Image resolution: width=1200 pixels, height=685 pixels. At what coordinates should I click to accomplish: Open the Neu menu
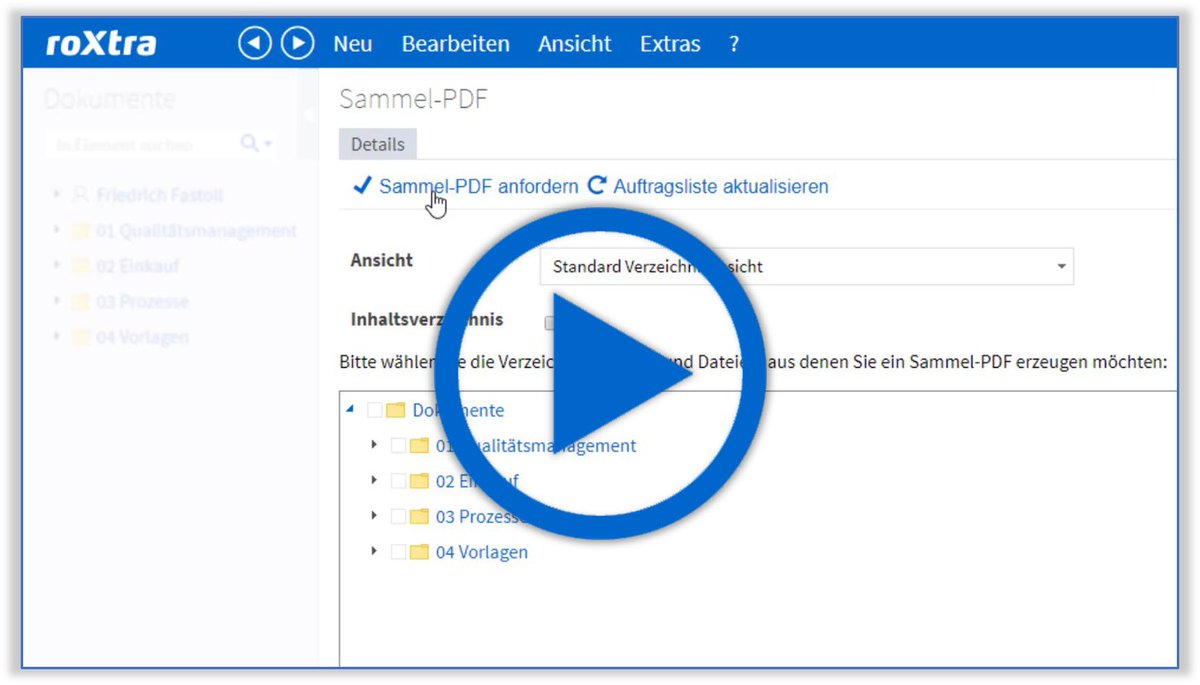[353, 44]
